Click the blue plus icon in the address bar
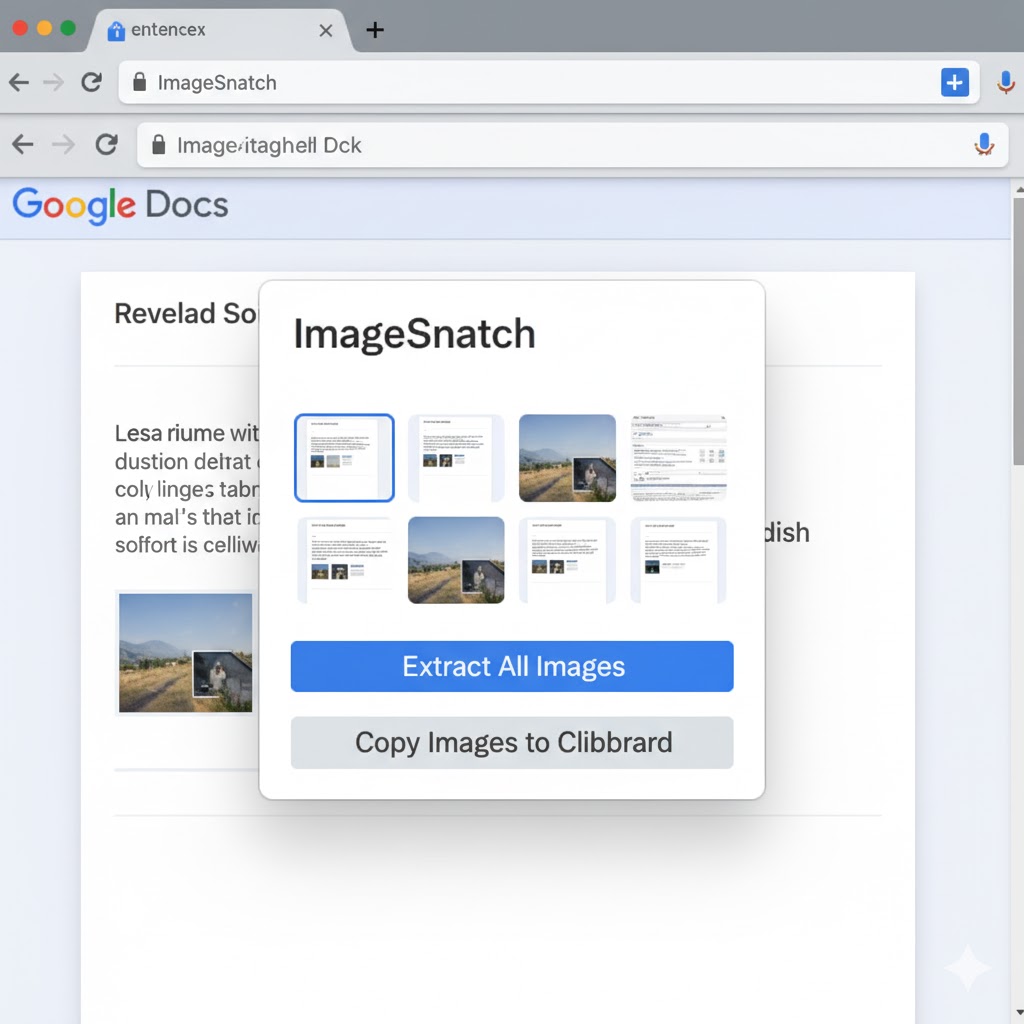 point(955,82)
